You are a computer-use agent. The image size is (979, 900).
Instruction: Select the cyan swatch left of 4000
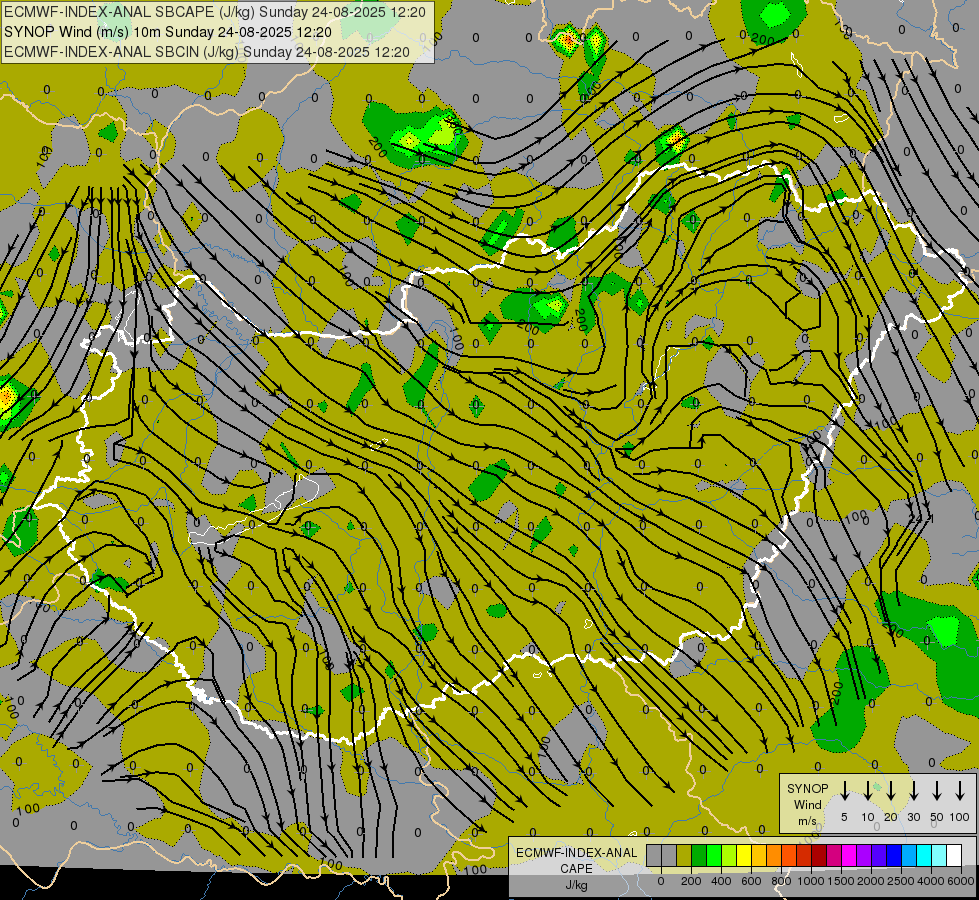(925, 856)
